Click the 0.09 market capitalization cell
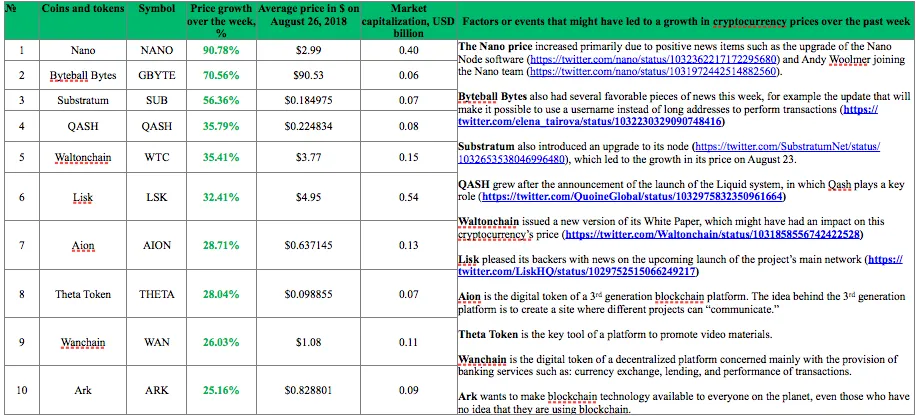The width and height of the screenshot is (916, 418). [408, 390]
